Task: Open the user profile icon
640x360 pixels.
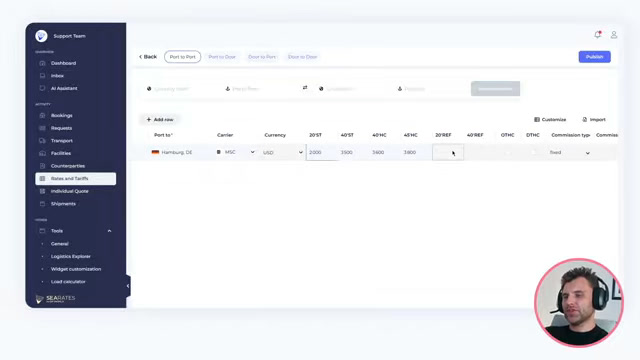Action: (x=613, y=35)
